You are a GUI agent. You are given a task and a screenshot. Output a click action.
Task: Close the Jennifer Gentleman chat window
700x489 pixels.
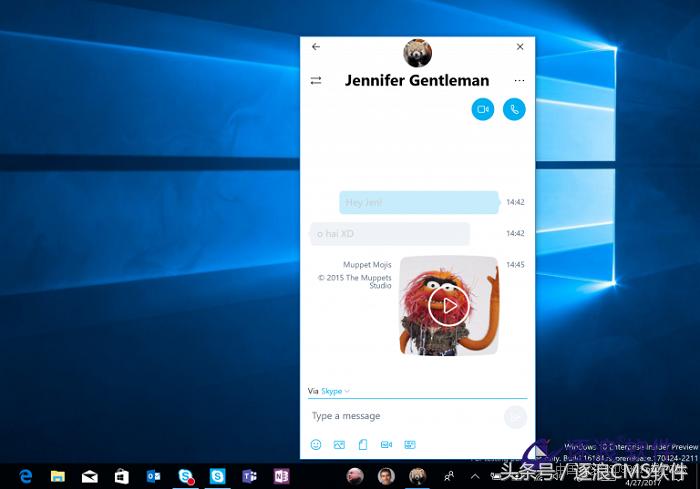click(x=520, y=47)
